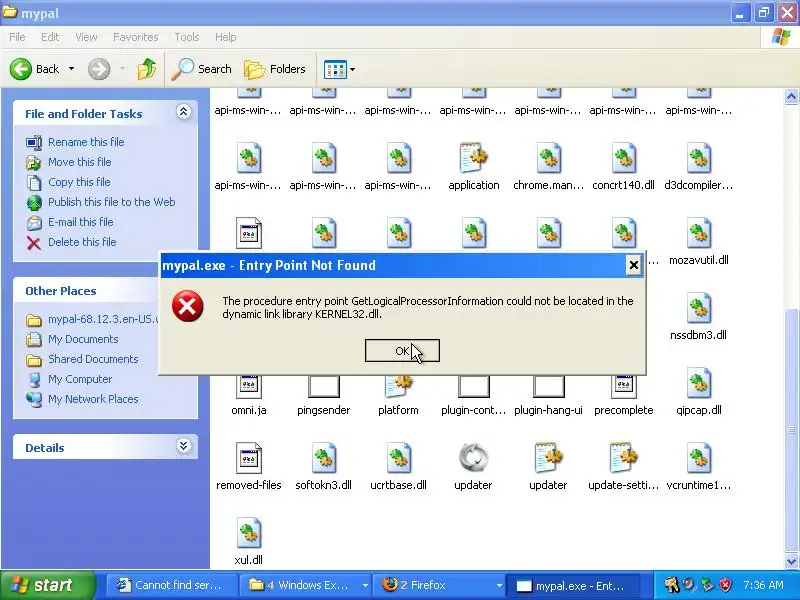This screenshot has height=600, width=800.
Task: Select the updater settings file with gear icon
Action: coord(548,458)
